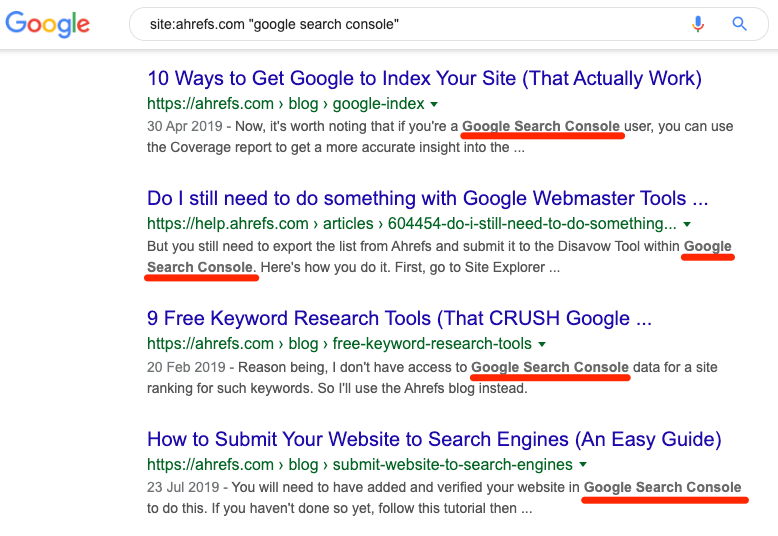
Task: Click the green ahrefs.com › blog › google-index URL
Action: pyautogui.click(x=285, y=104)
